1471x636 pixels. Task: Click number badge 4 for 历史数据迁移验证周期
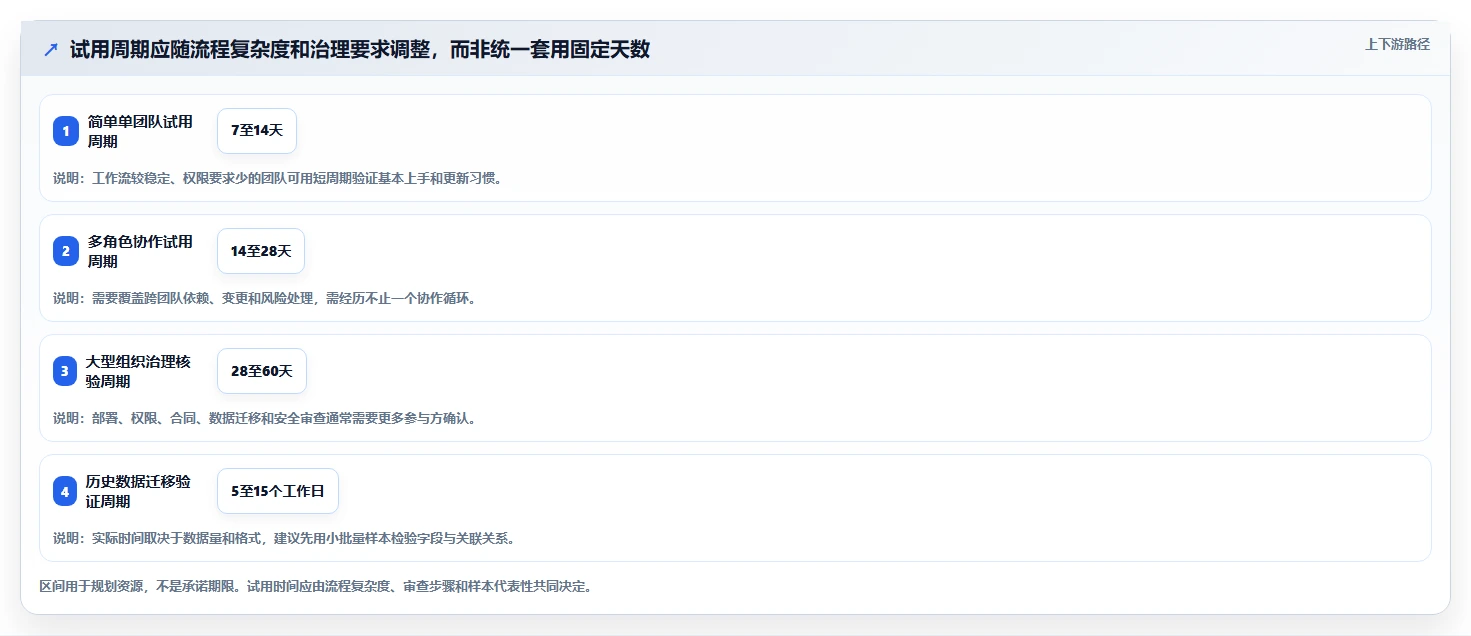point(66,491)
